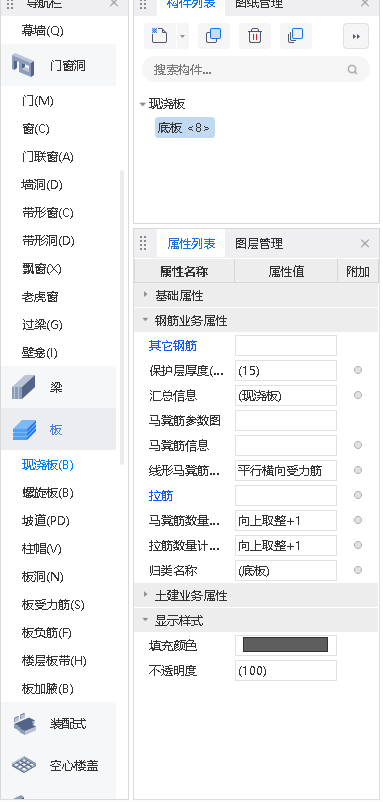
Task: Switch to the 构件列表 tab
Action: coord(191,4)
